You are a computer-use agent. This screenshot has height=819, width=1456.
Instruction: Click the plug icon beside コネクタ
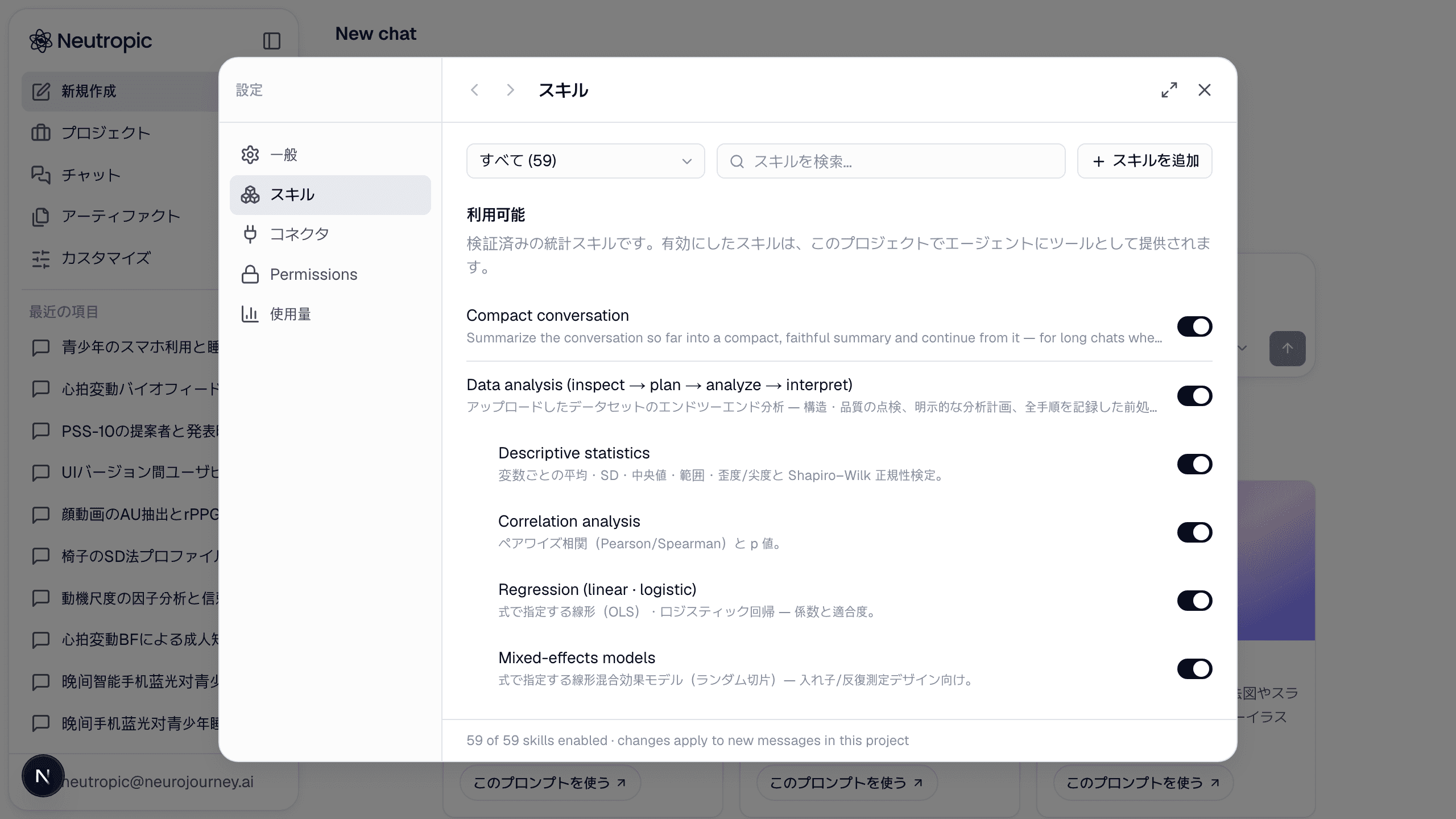(x=250, y=234)
